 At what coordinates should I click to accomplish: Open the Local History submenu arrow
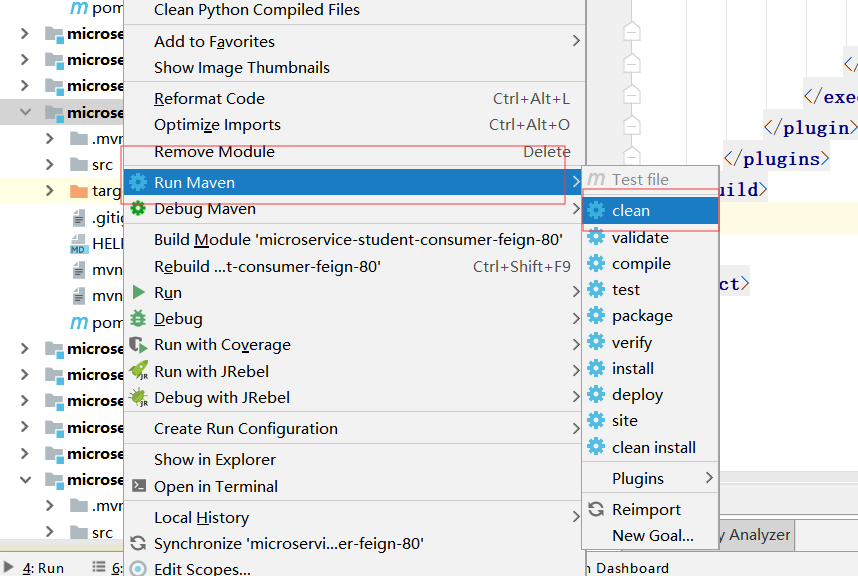coord(576,516)
